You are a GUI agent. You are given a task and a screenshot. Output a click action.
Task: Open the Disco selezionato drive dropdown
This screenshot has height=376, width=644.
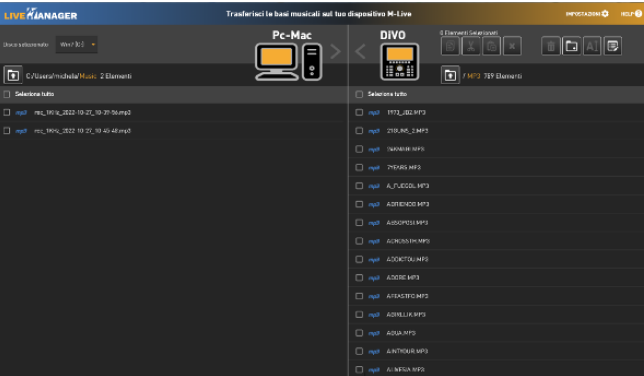click(77, 44)
